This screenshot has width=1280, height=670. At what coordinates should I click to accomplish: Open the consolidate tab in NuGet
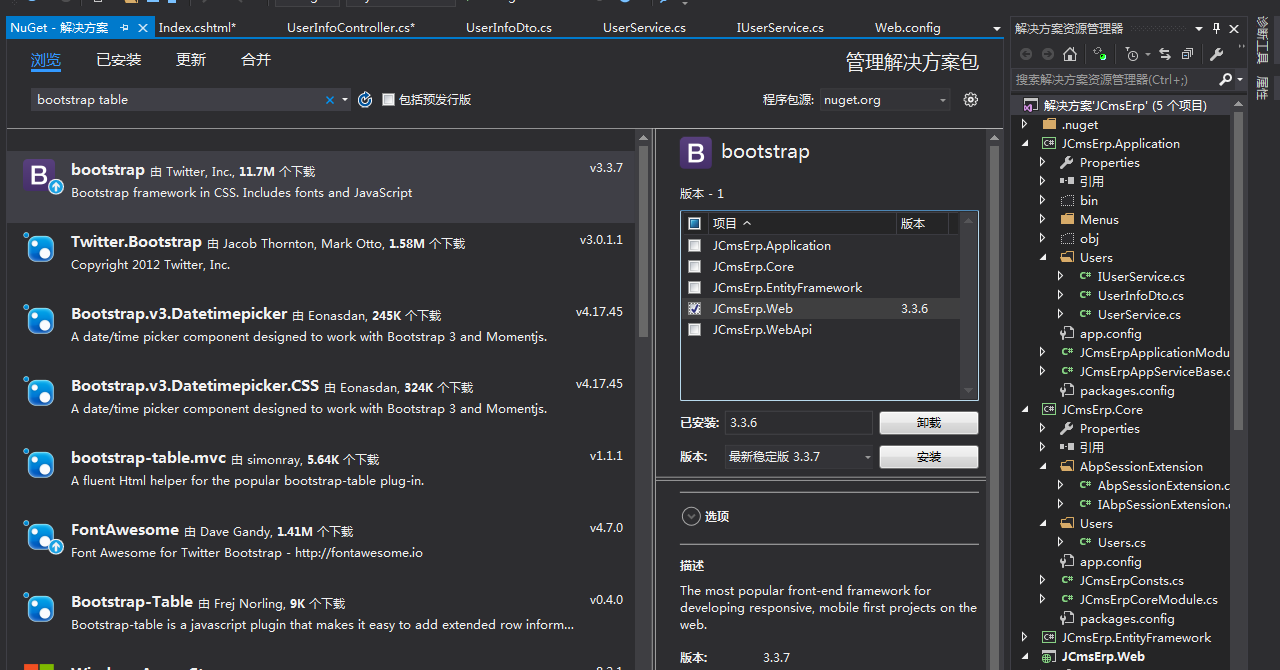(256, 60)
